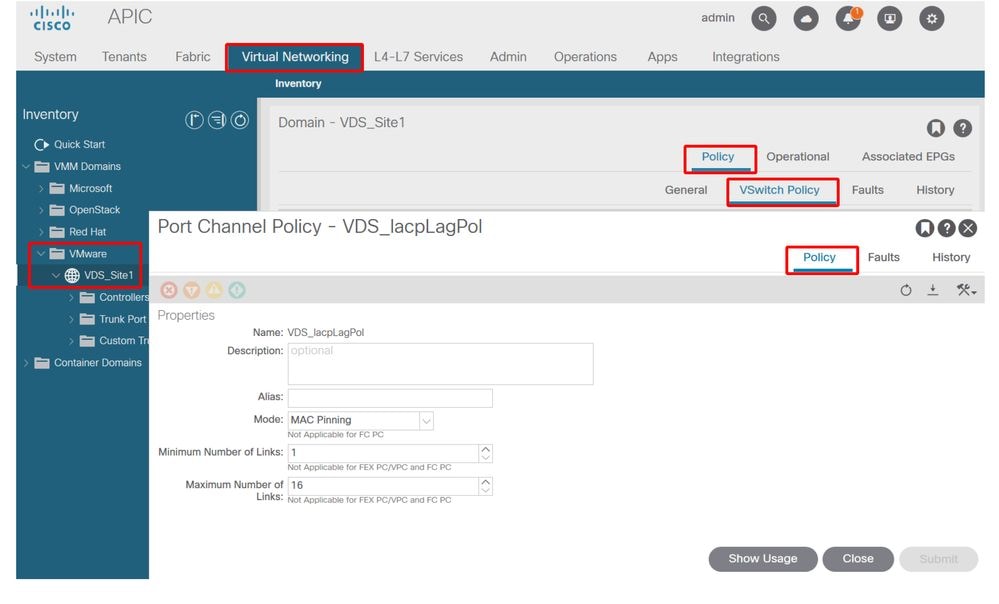The image size is (999, 604).
Task: Select the VSwitch Policy sub-tab
Action: [x=779, y=190]
